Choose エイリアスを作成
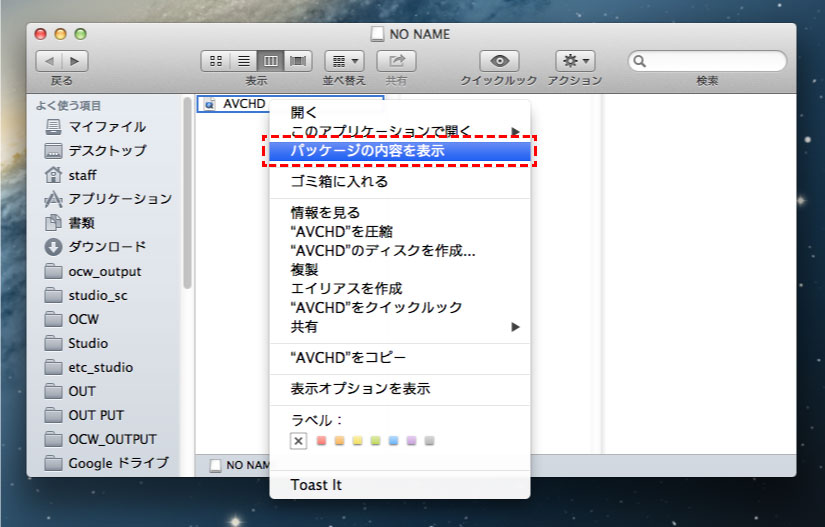The width and height of the screenshot is (825, 527). (x=399, y=288)
